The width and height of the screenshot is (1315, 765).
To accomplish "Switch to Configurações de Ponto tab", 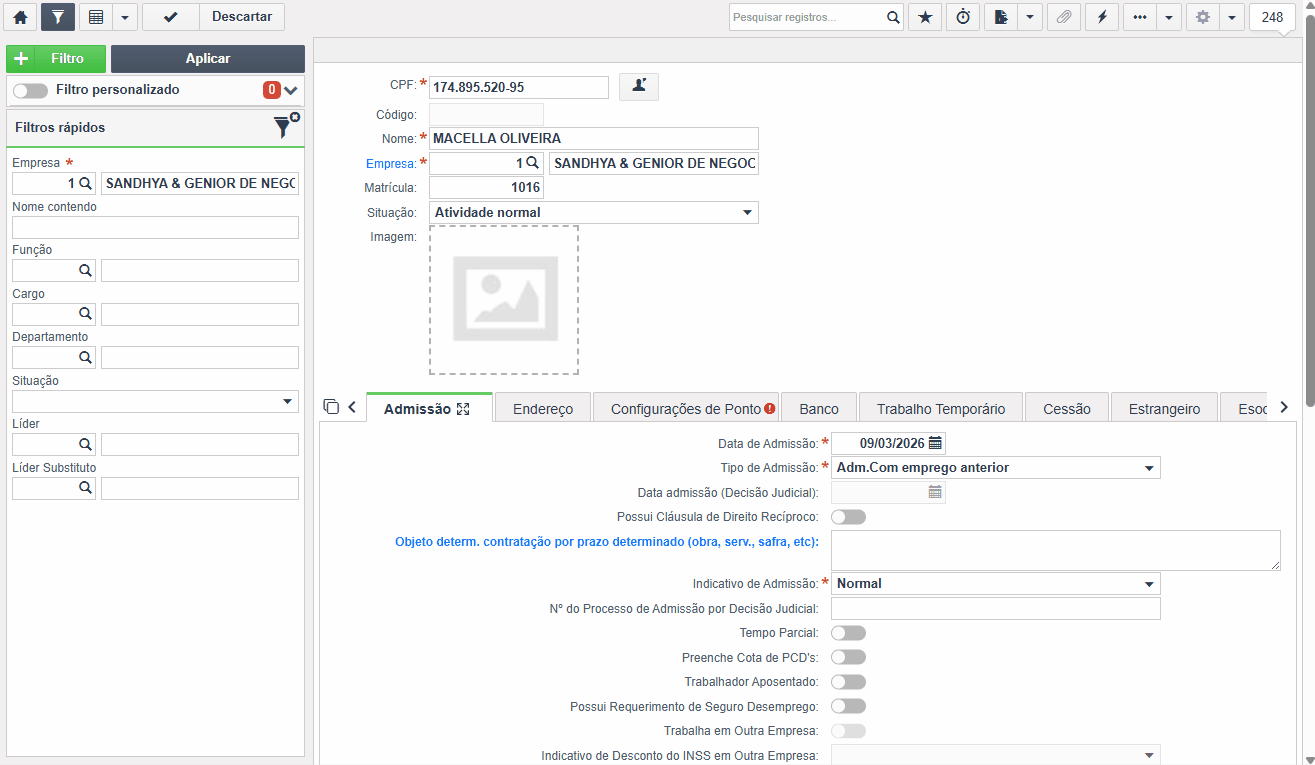I will (x=686, y=407).
